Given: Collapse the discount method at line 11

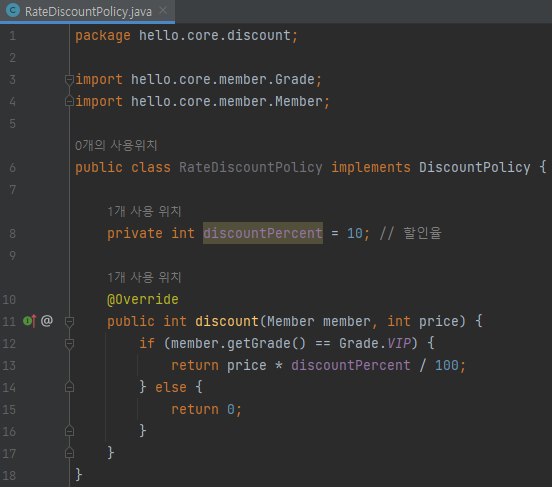Looking at the screenshot, I should [x=69, y=321].
